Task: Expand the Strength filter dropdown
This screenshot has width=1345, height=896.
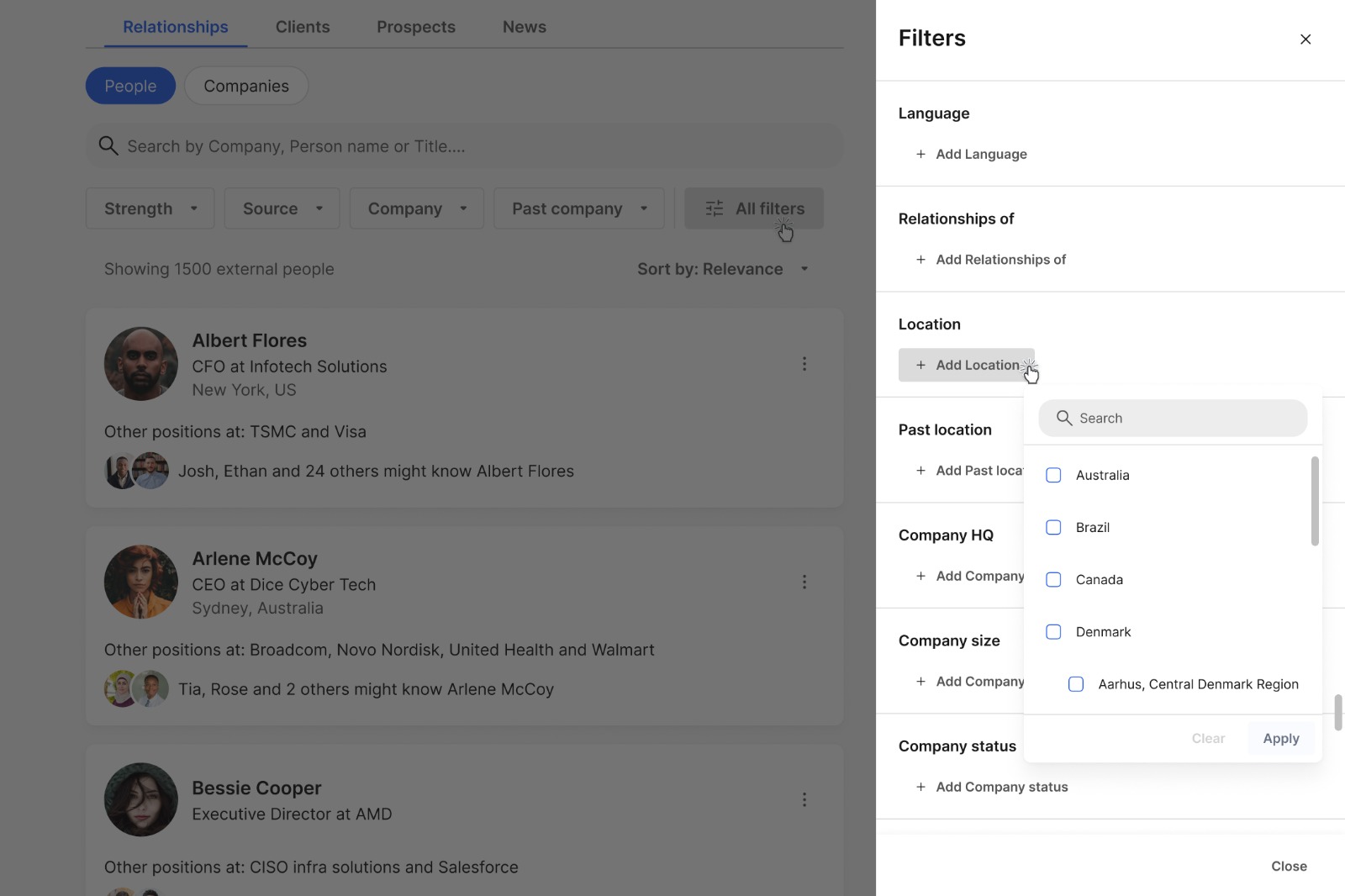Action: [150, 208]
